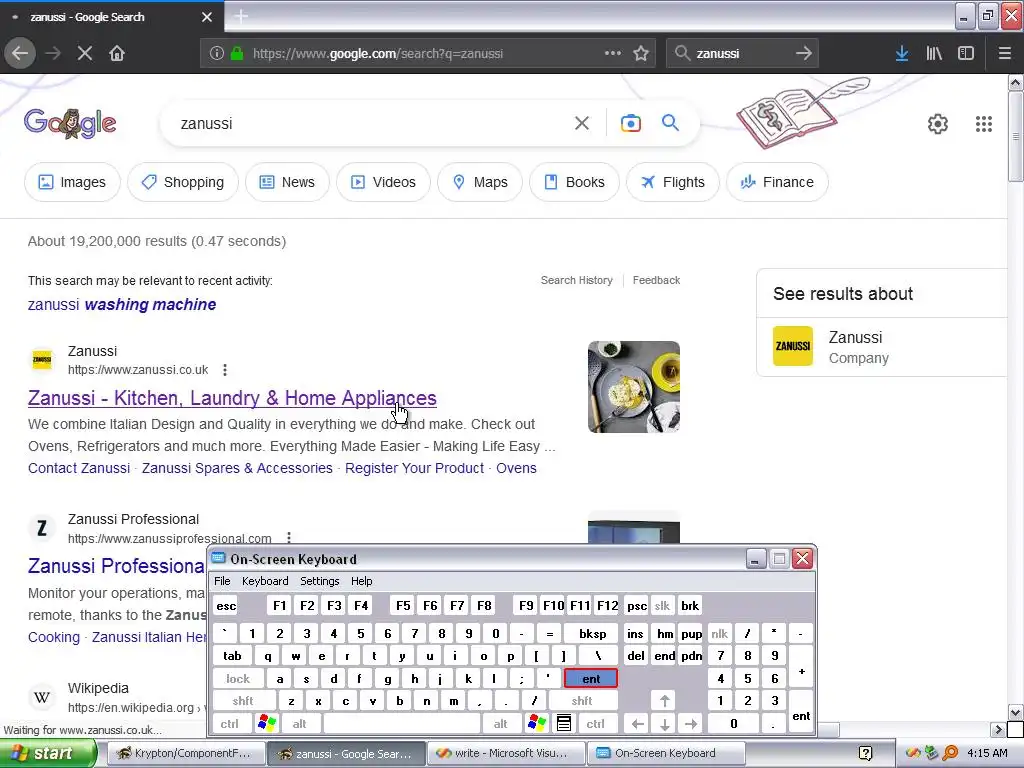Toggle left alt key on On-Screen Keyboard

[300, 724]
